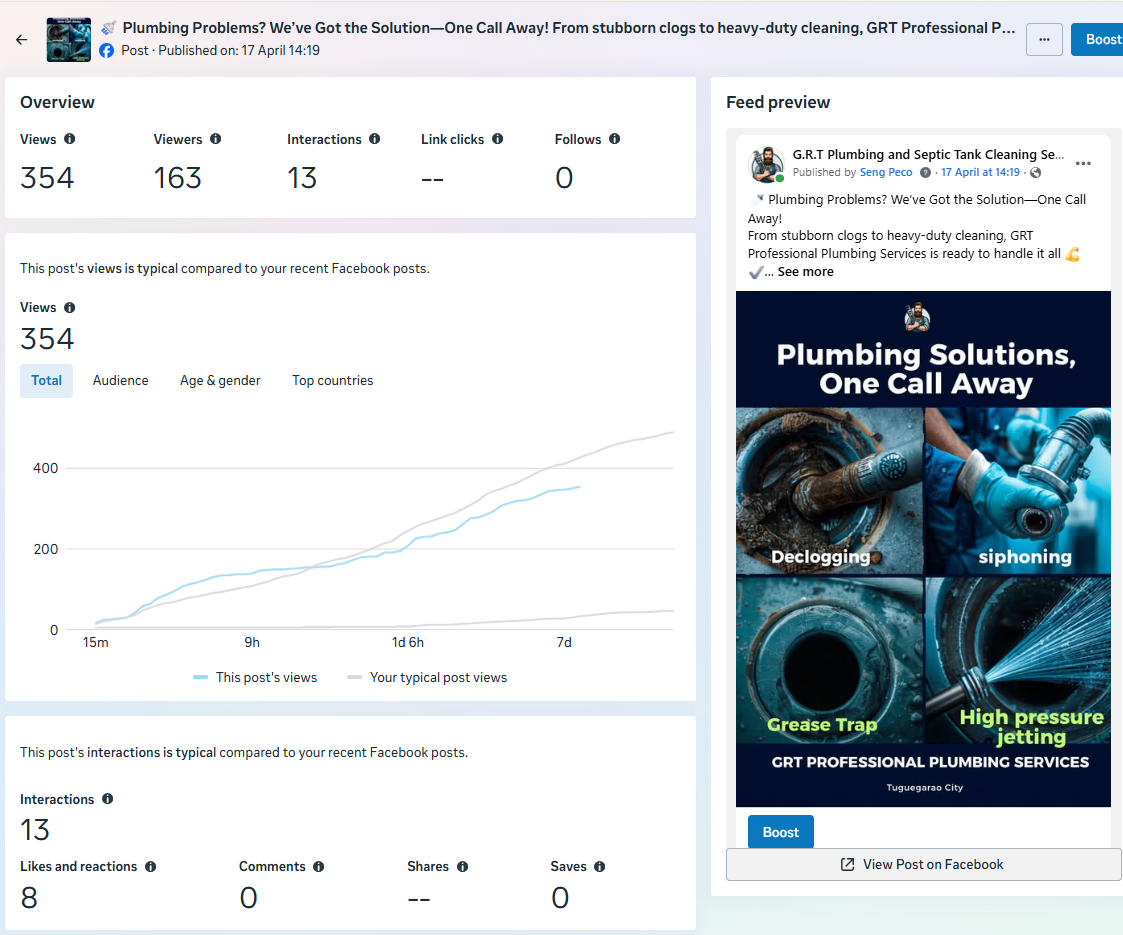
Task: Click the Facebook logo icon near Post
Action: (x=107, y=51)
